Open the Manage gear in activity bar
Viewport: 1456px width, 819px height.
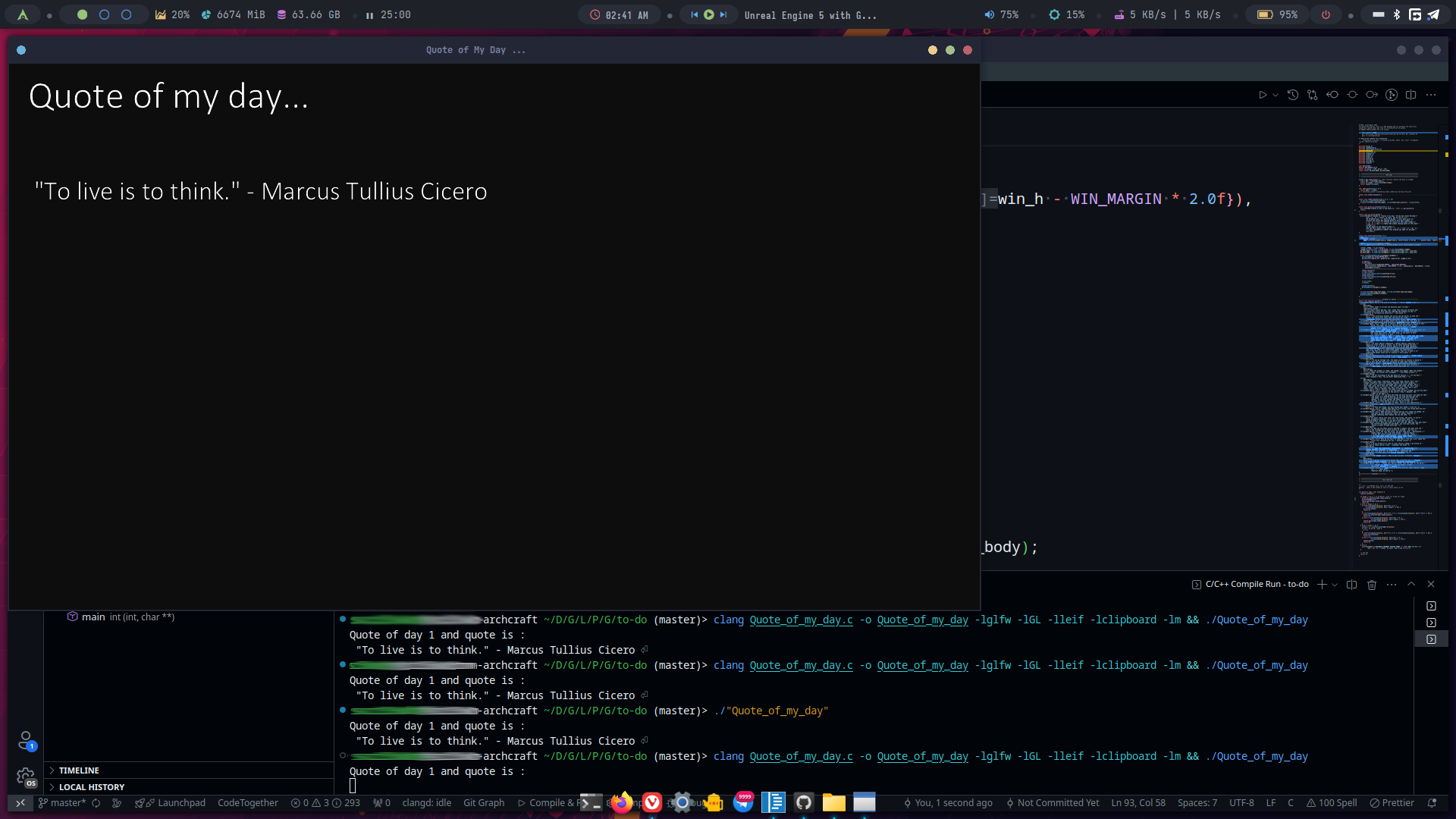click(26, 777)
